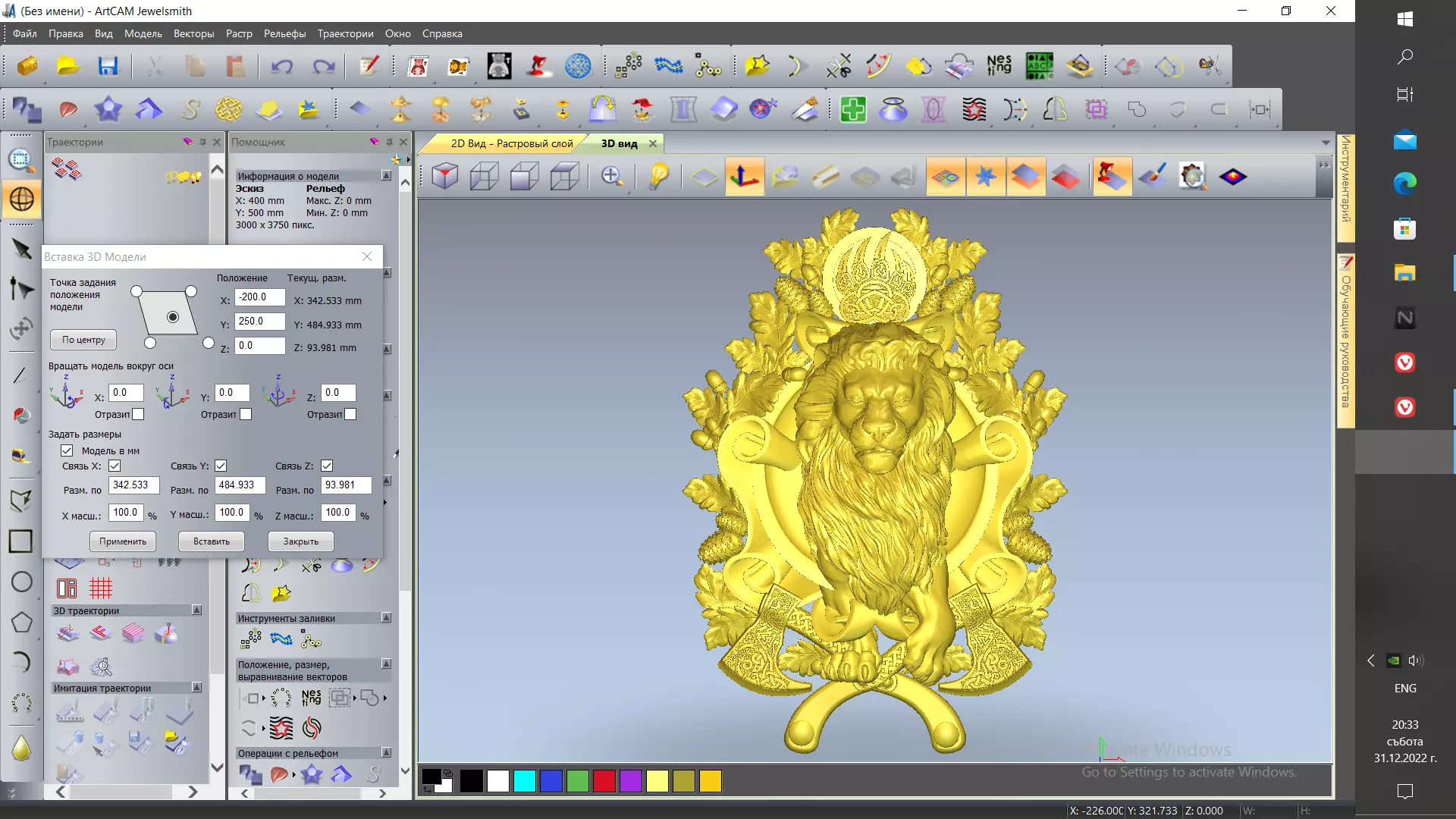Screen dimensions: 1456x819
Task: Toggle the 'Связь Y' checkbox
Action: (221, 466)
